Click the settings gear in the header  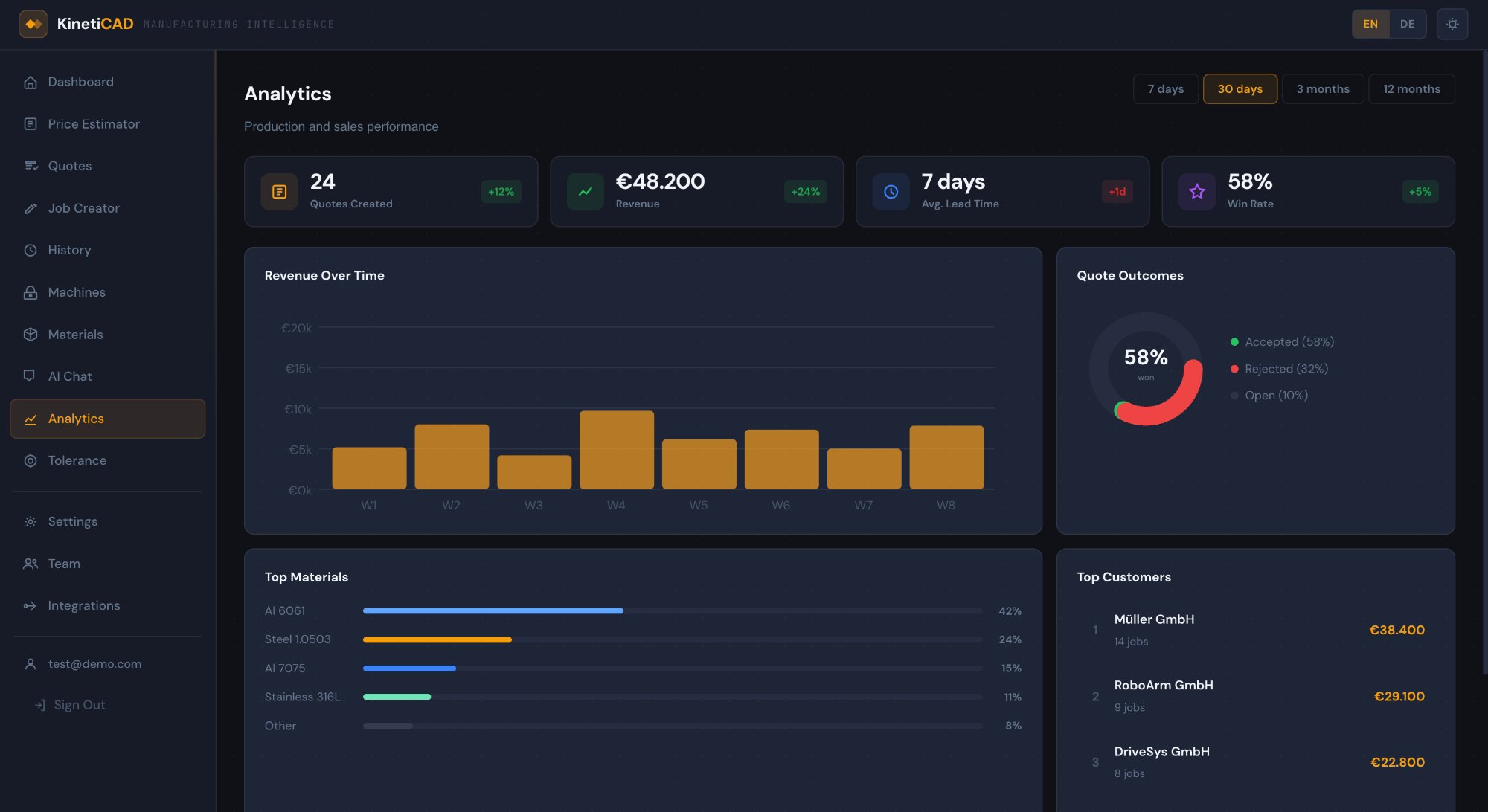pyautogui.click(x=1452, y=24)
